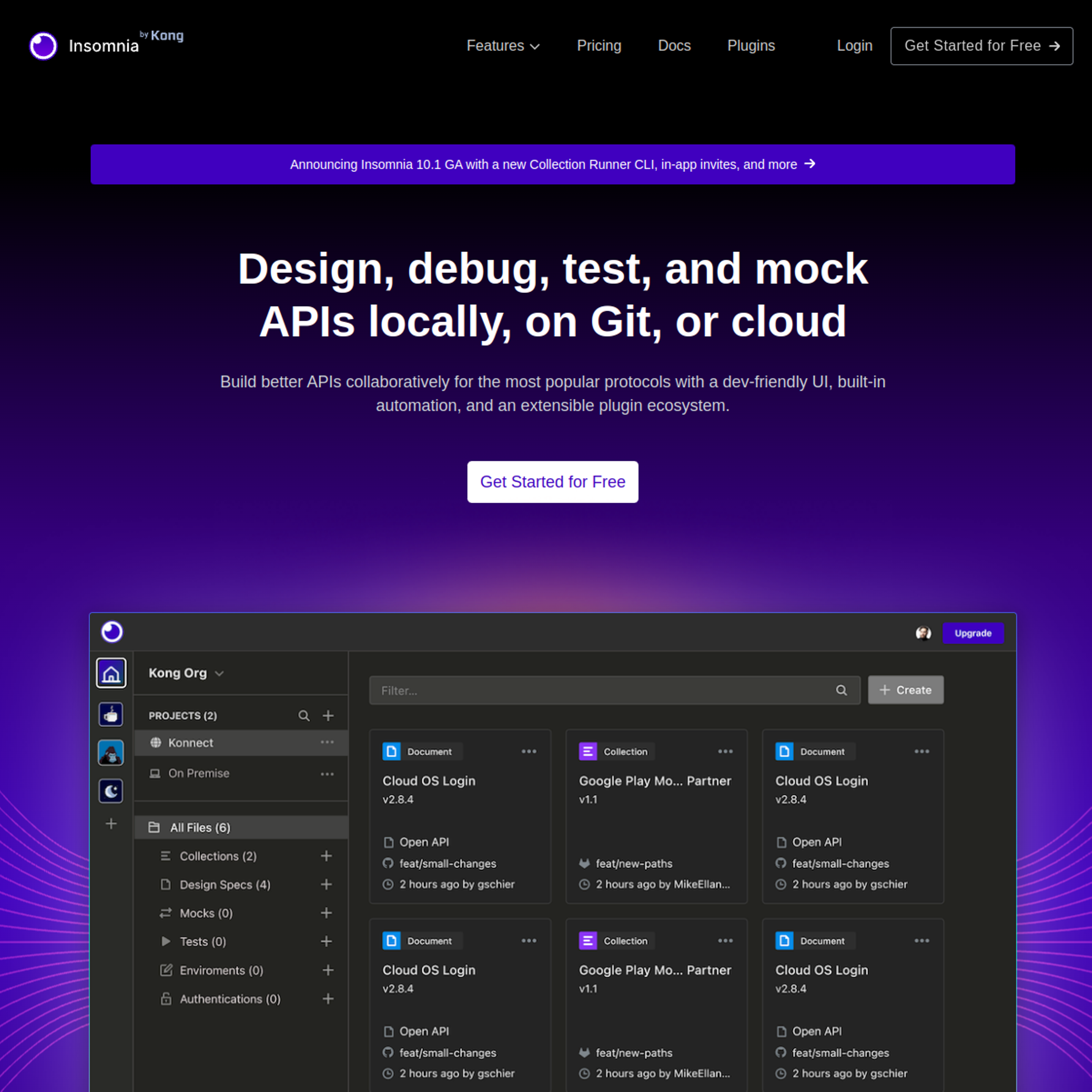1092x1092 pixels.
Task: Open bottom-right Cloud OS Login card menu
Action: (921, 940)
